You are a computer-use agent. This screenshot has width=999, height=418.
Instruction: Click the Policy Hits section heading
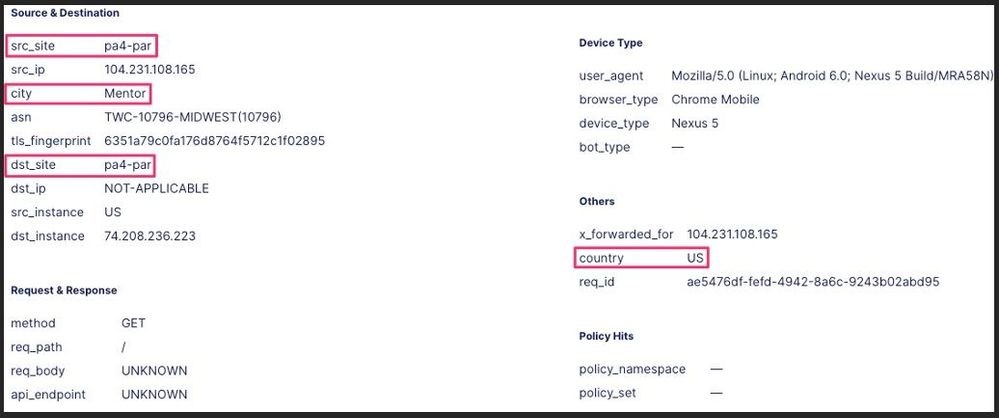606,336
